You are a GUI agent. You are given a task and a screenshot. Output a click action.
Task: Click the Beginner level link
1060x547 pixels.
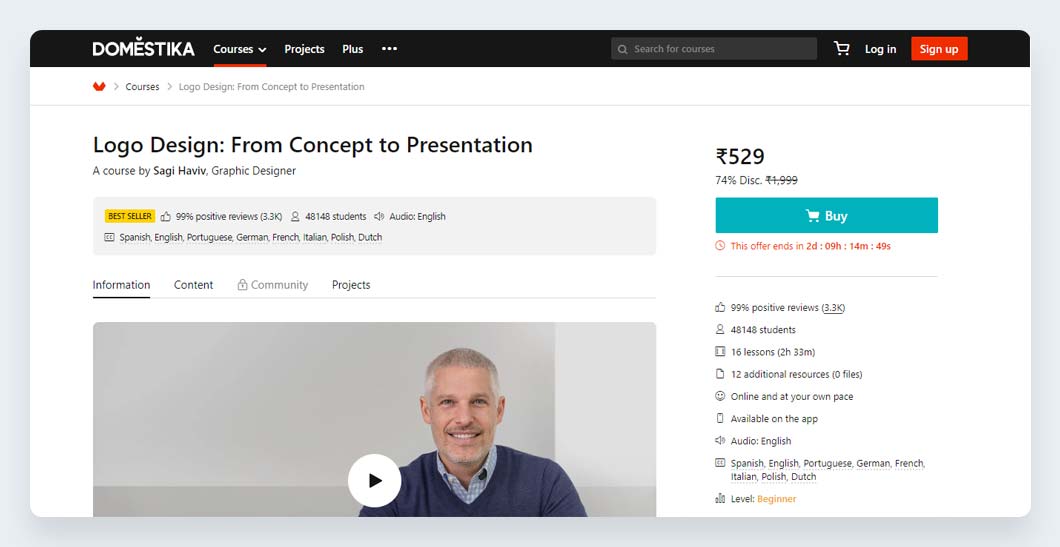pyautogui.click(x=777, y=499)
